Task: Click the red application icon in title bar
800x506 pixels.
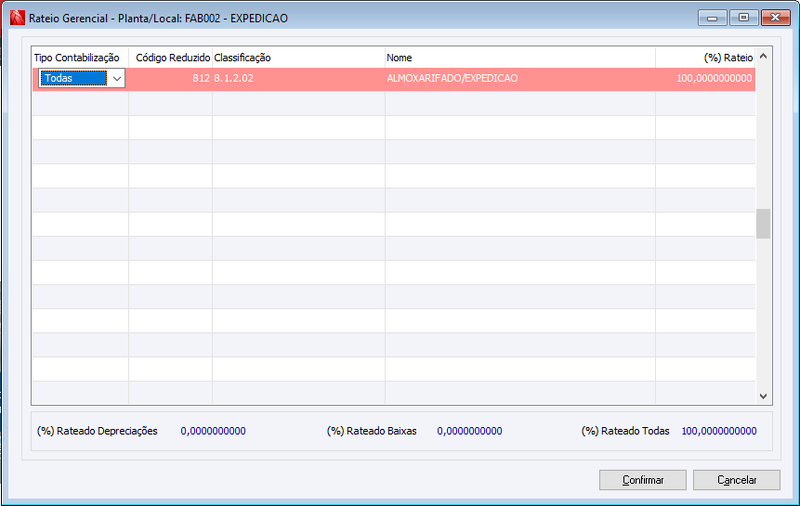Action: [x=17, y=18]
